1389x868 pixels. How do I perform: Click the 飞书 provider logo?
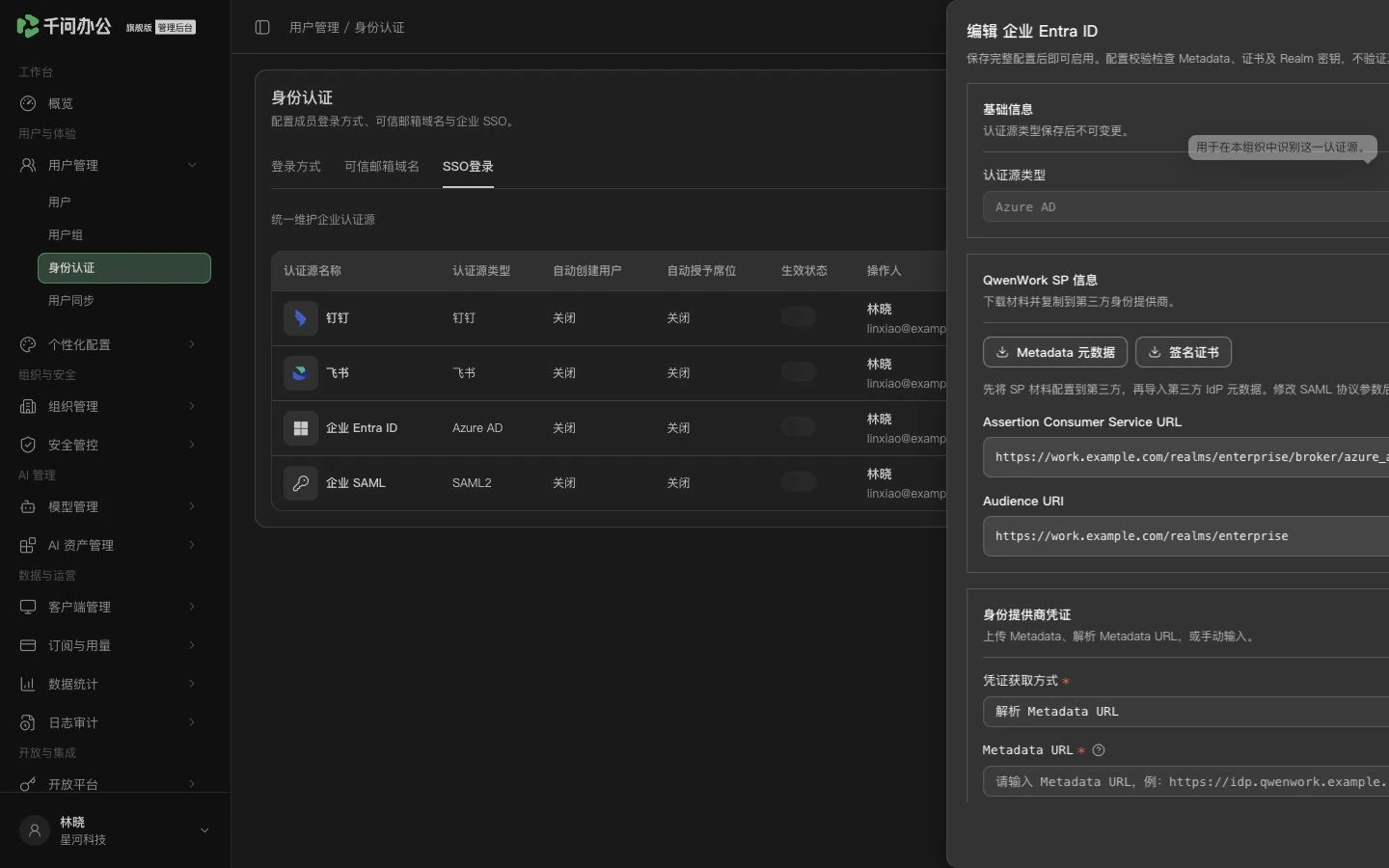tap(301, 373)
